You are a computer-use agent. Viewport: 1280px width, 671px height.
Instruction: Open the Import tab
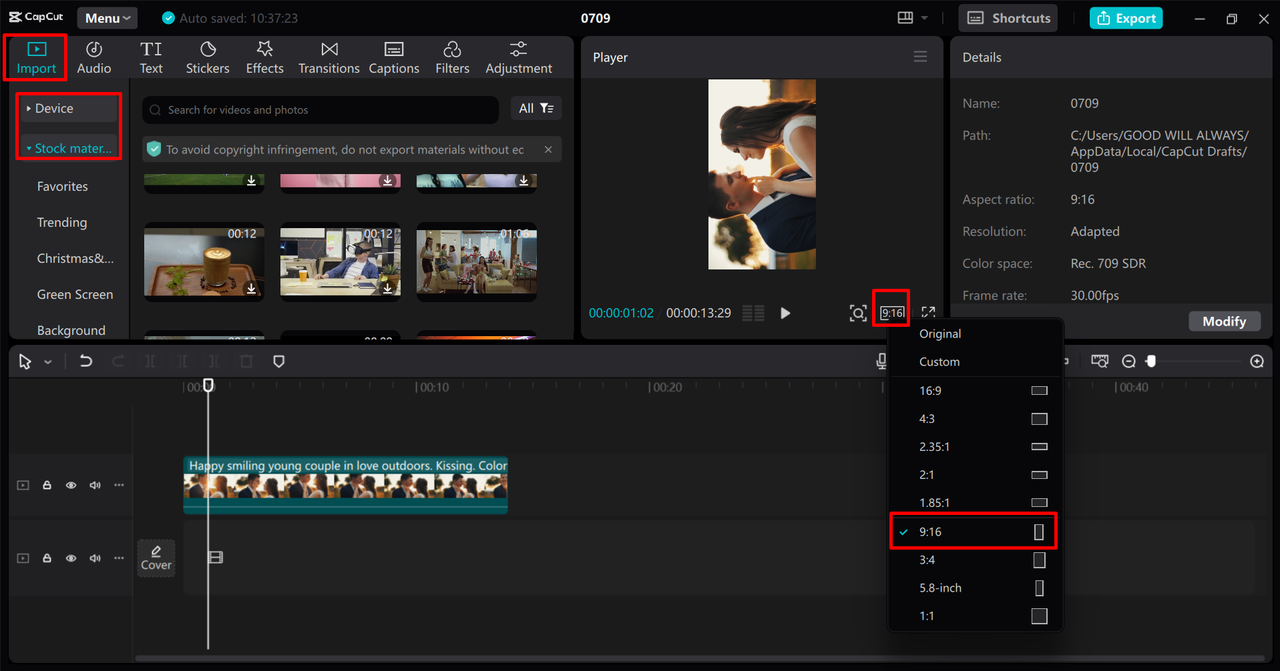pyautogui.click(x=36, y=58)
